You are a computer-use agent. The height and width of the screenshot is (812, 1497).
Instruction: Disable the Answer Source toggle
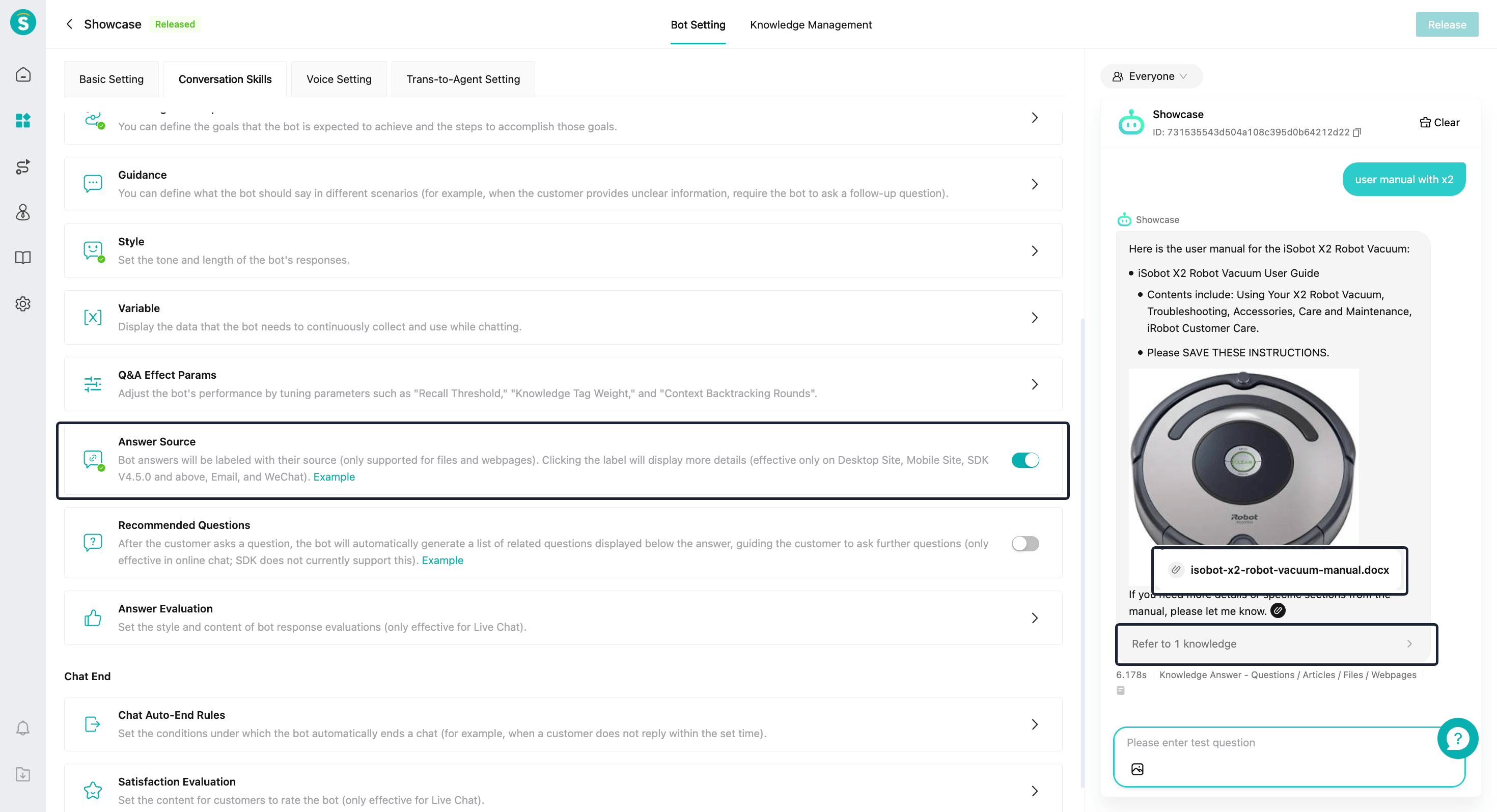(x=1024, y=460)
